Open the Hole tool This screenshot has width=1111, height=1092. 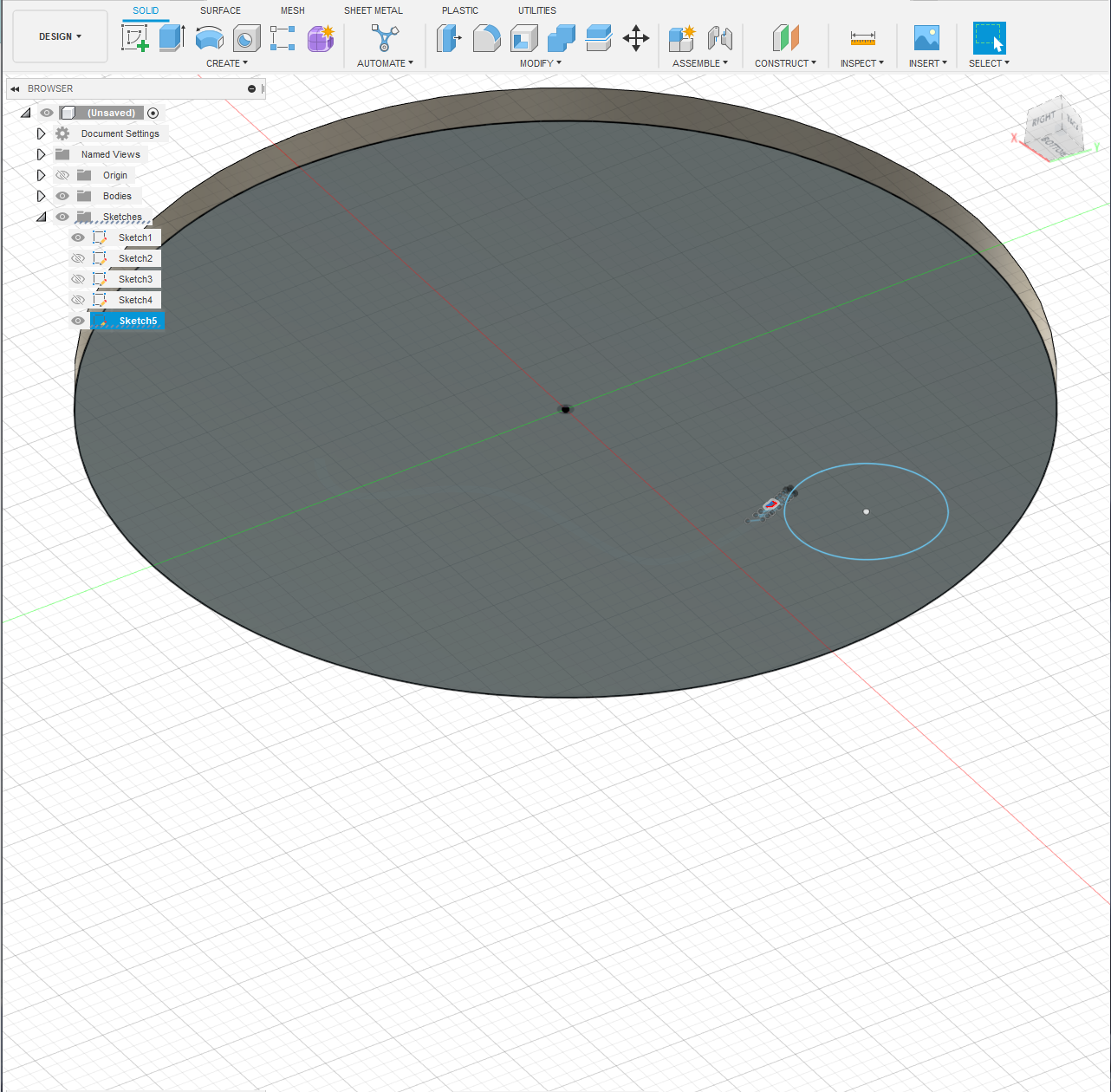[x=246, y=38]
